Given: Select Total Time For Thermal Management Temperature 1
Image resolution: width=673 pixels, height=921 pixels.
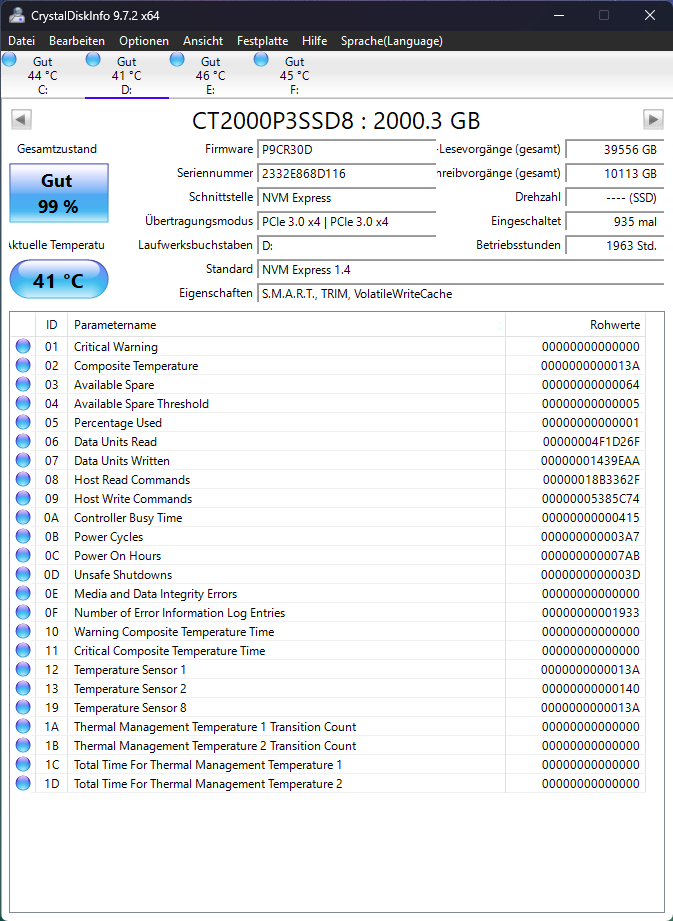Looking at the screenshot, I should click(328, 765).
